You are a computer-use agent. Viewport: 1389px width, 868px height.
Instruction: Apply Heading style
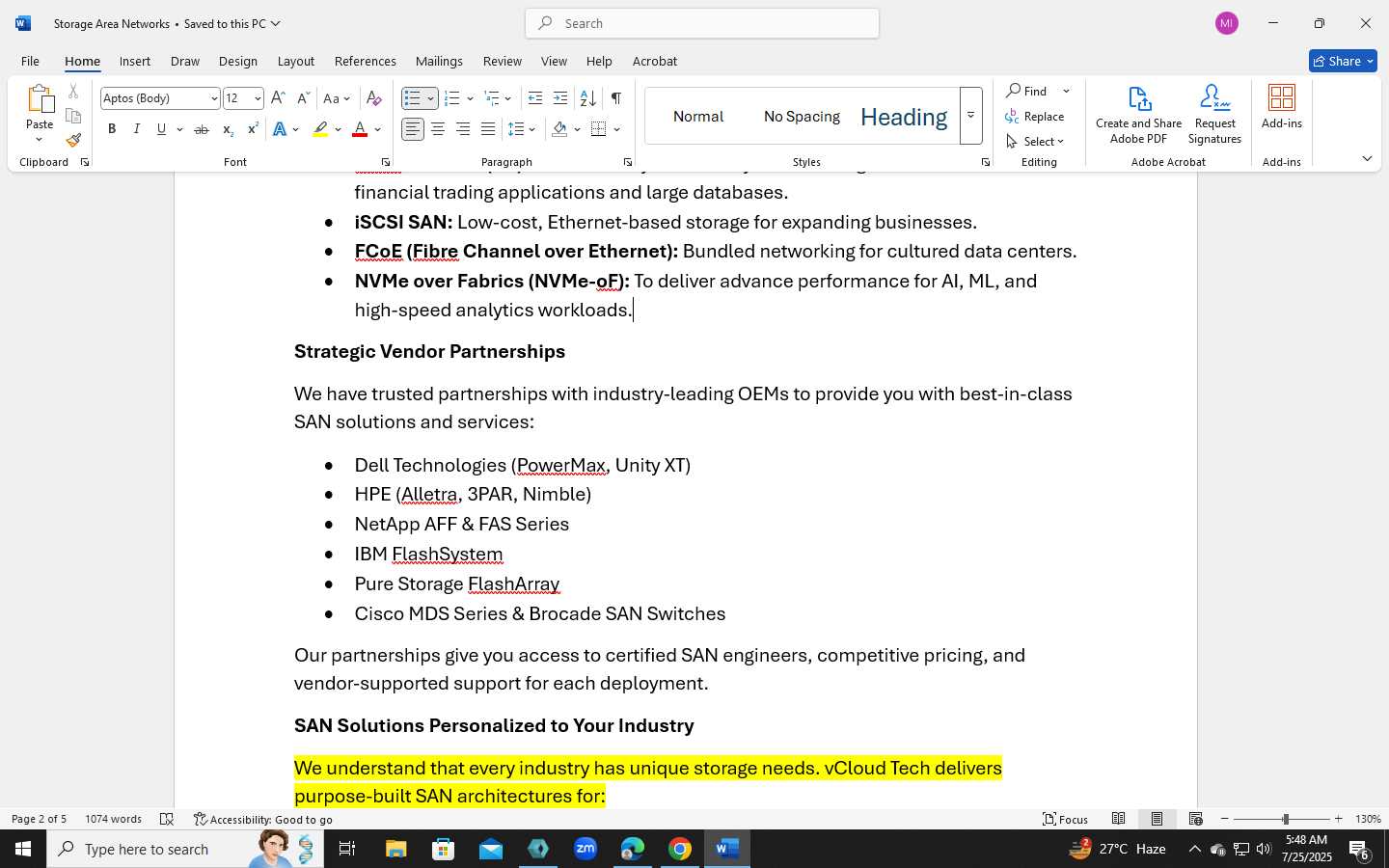[904, 116]
